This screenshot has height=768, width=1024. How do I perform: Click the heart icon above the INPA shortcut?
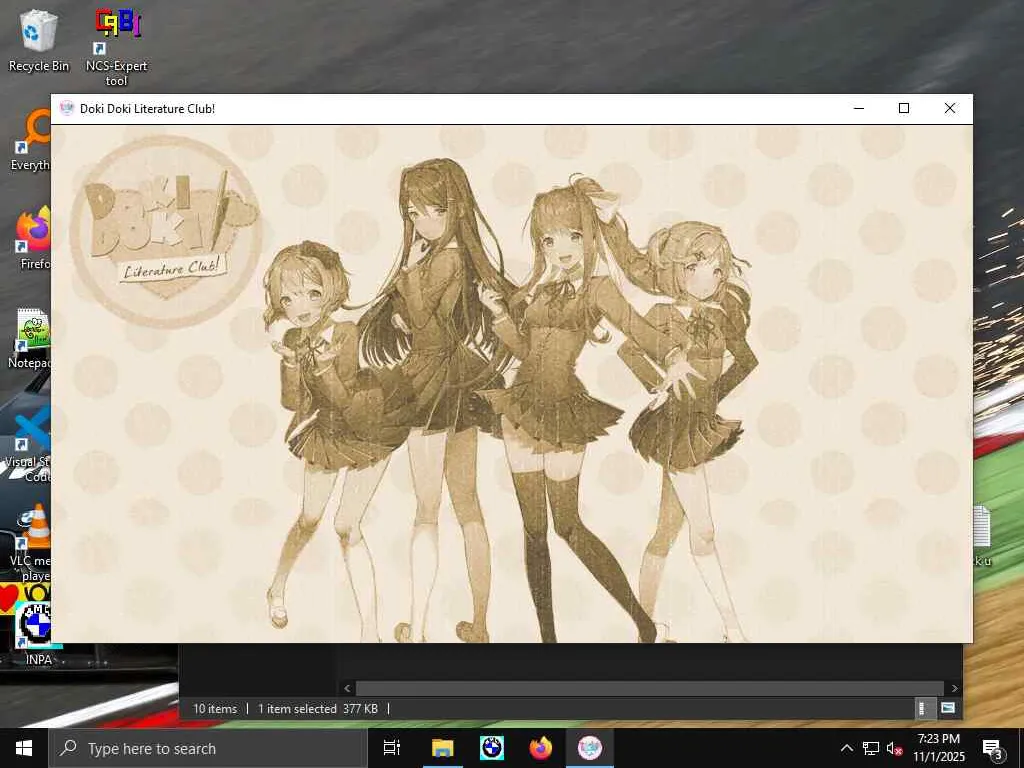pyautogui.click(x=9, y=598)
